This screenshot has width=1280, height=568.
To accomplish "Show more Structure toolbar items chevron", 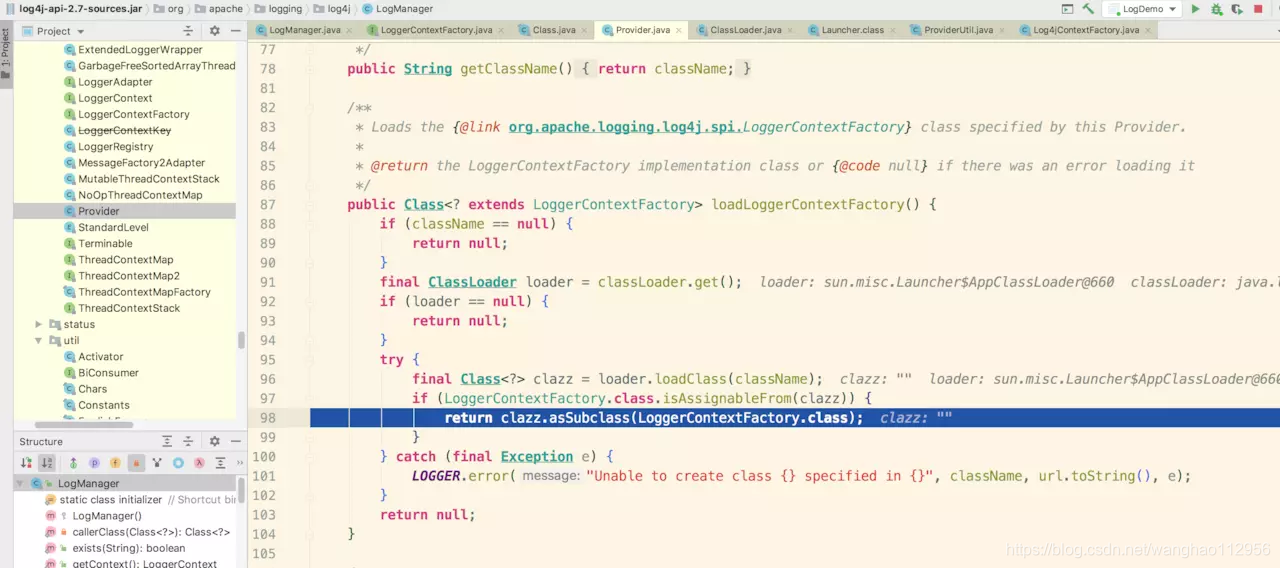I will [238, 463].
